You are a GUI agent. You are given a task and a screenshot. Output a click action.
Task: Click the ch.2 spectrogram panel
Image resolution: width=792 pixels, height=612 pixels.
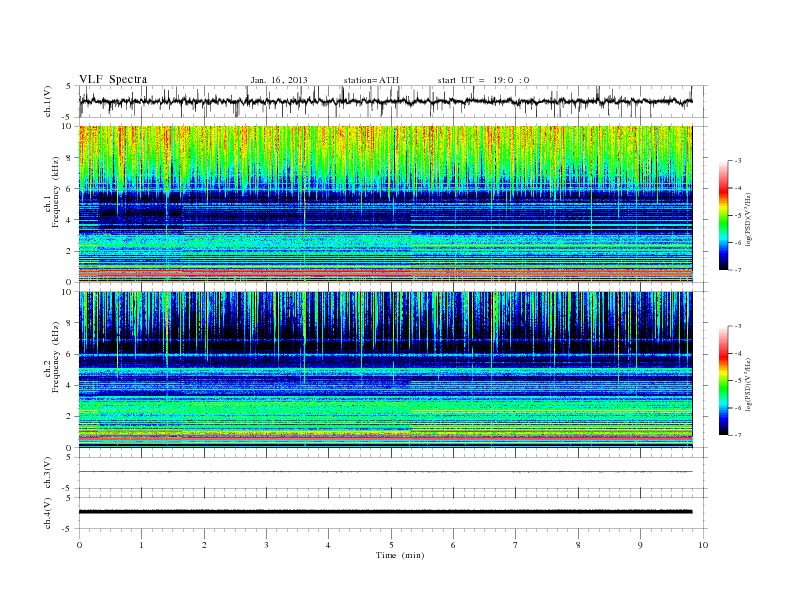click(385, 370)
